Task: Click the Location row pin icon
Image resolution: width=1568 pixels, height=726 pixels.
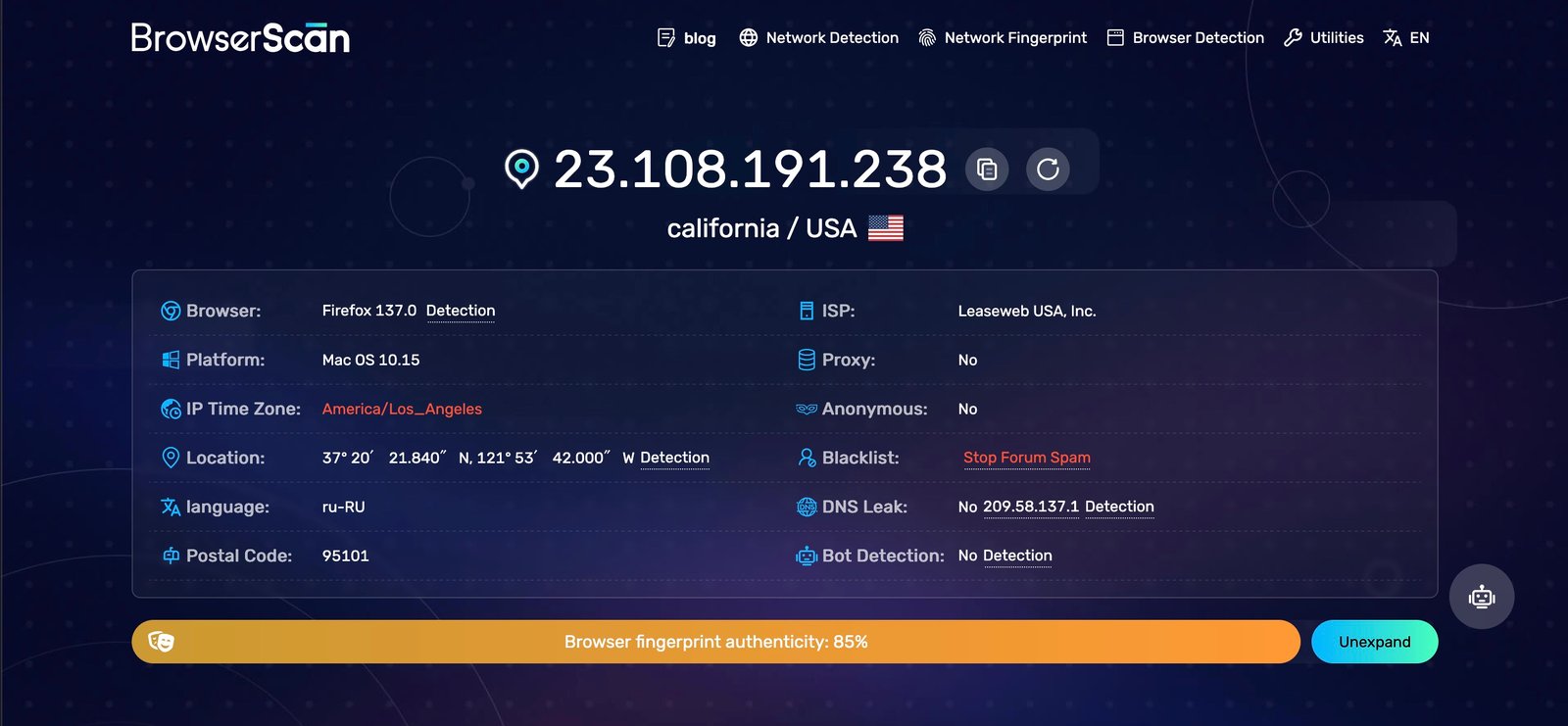Action: [x=171, y=458]
